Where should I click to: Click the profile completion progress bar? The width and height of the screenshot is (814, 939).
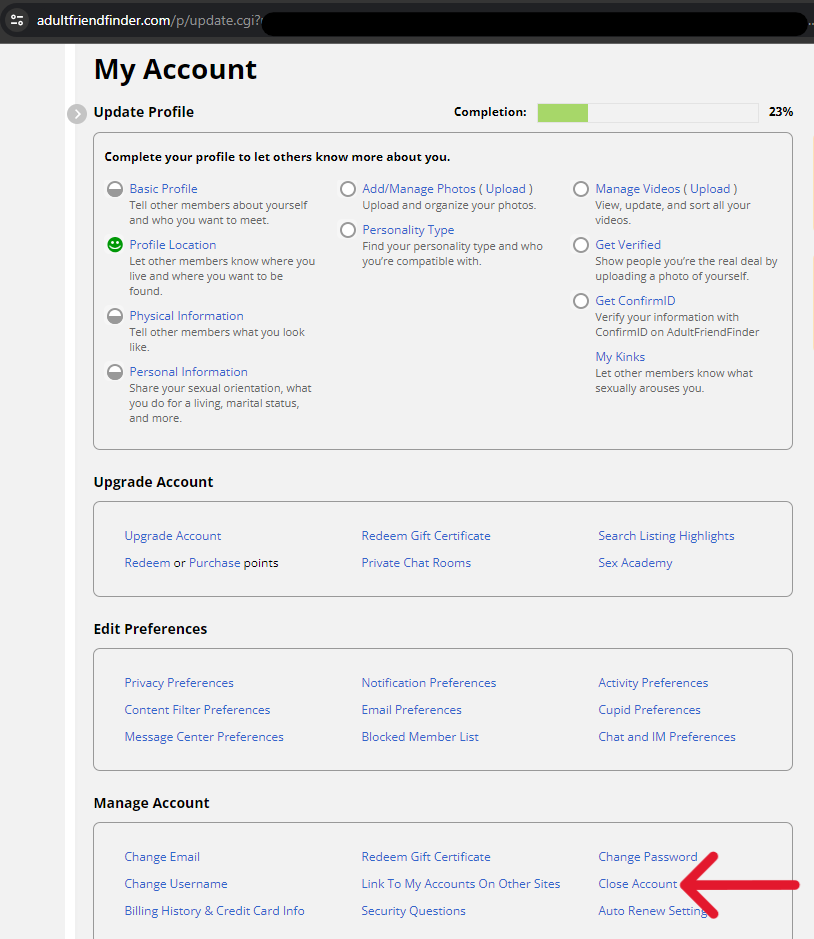647,112
